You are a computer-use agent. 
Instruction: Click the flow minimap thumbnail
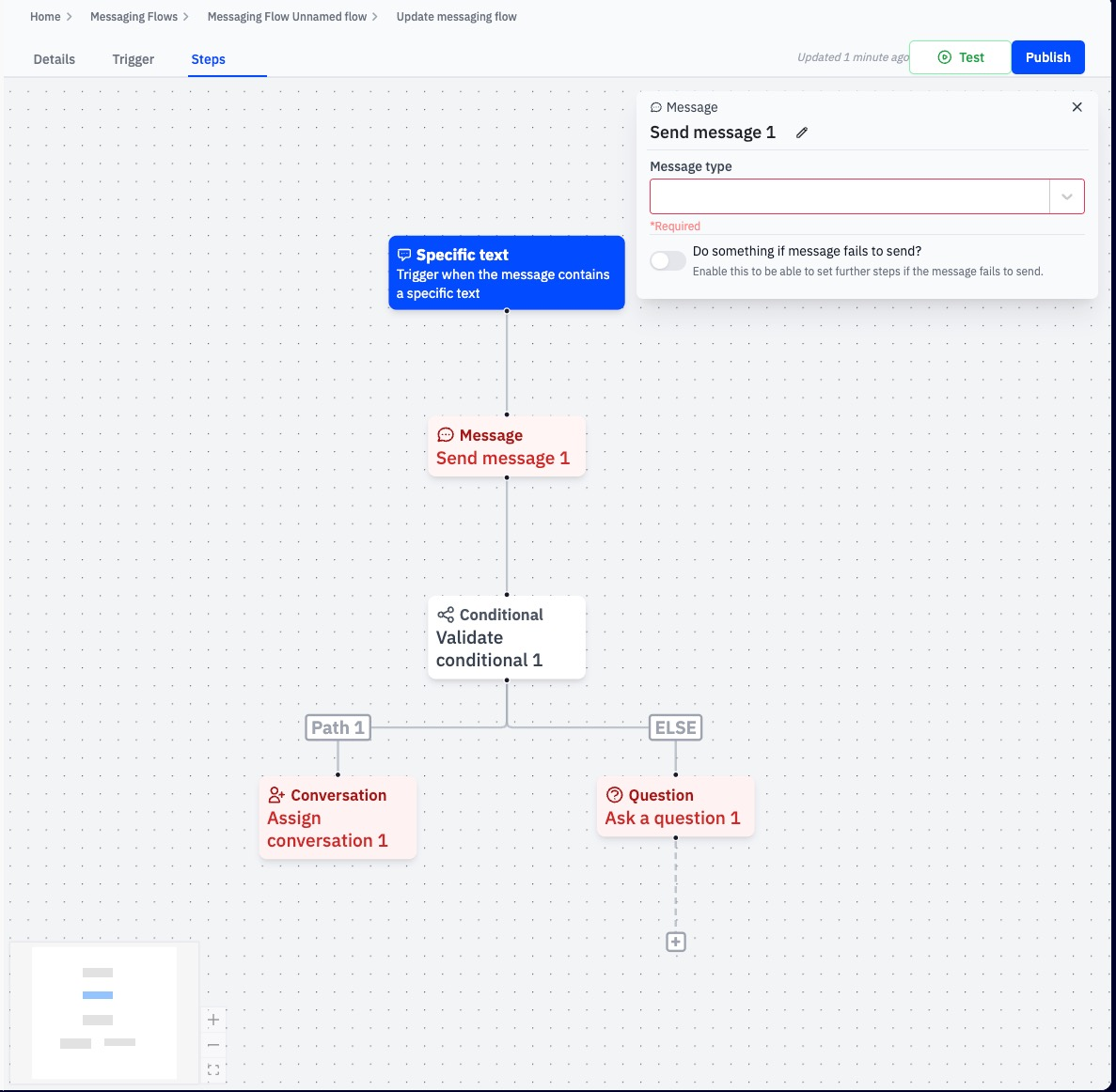[103, 1012]
